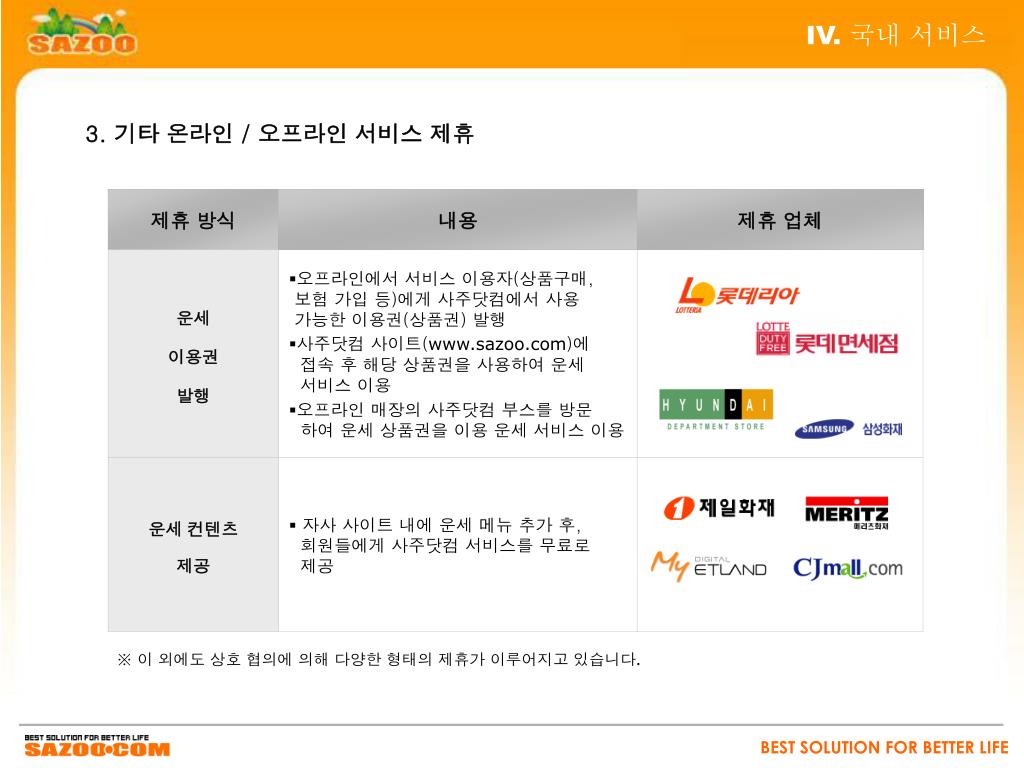Click the bullet starting '오프라인 매장의 사주닷컴 부스'
The image size is (1024, 768).
click(456, 420)
